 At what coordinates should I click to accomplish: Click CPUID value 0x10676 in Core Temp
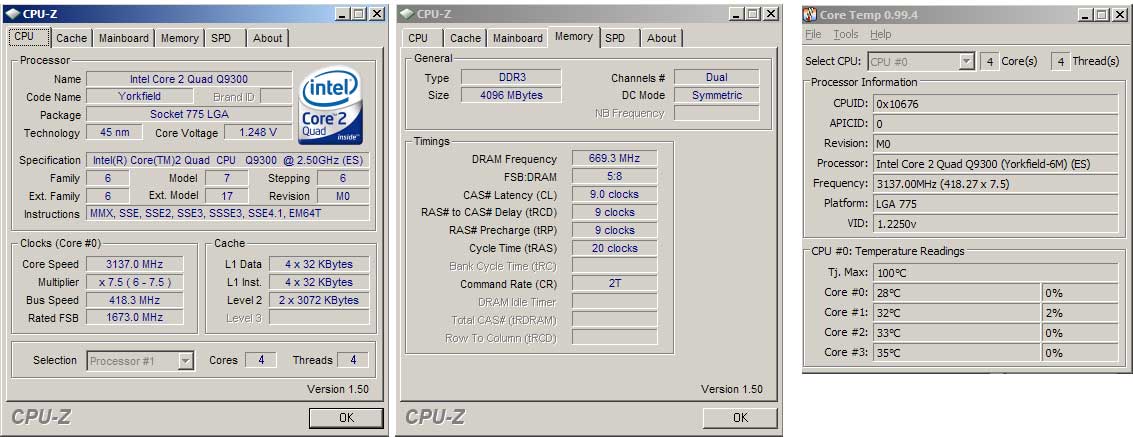click(x=996, y=104)
